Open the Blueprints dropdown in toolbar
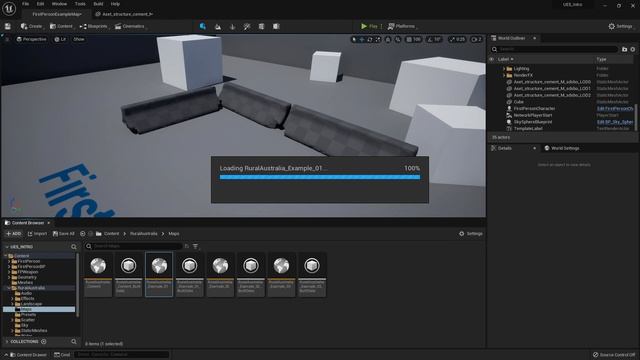The height and width of the screenshot is (360, 640). coord(94,26)
